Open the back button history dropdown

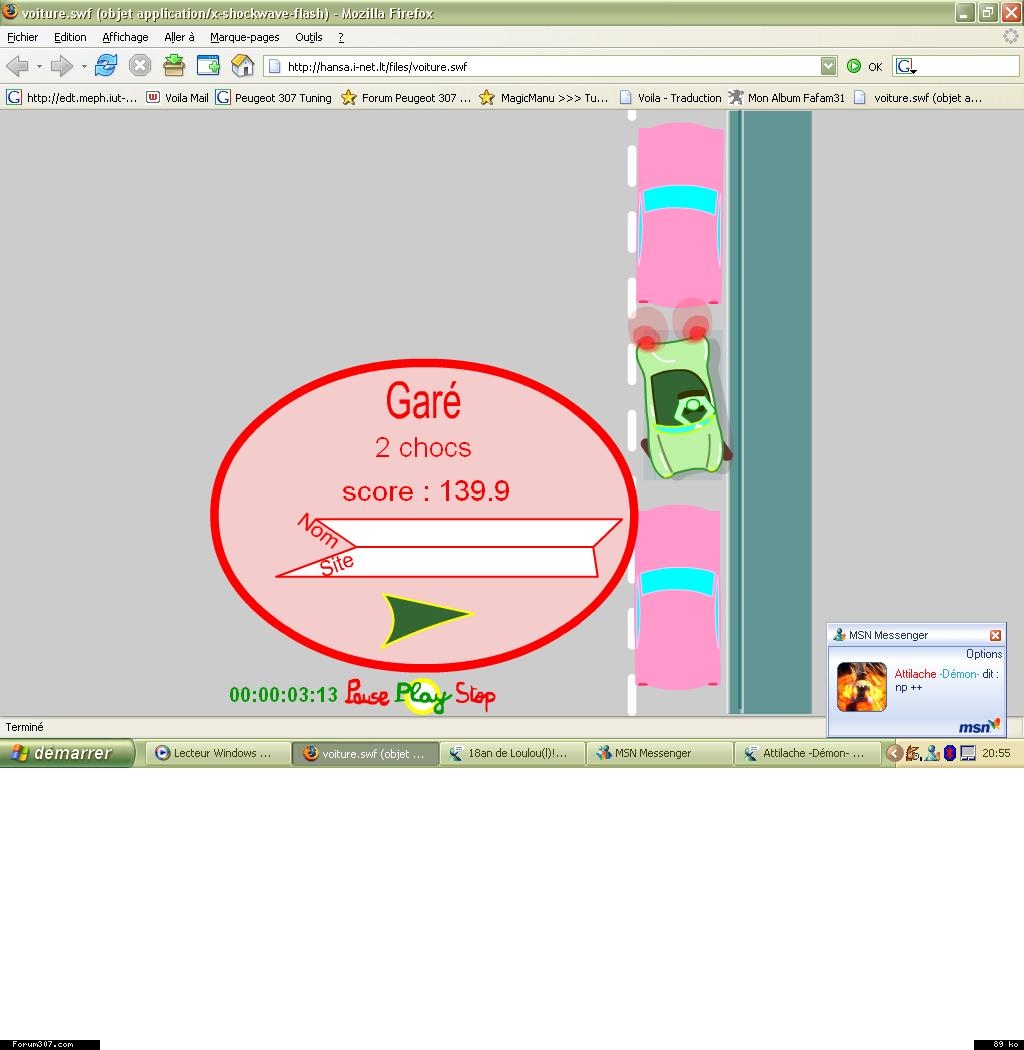click(39, 67)
